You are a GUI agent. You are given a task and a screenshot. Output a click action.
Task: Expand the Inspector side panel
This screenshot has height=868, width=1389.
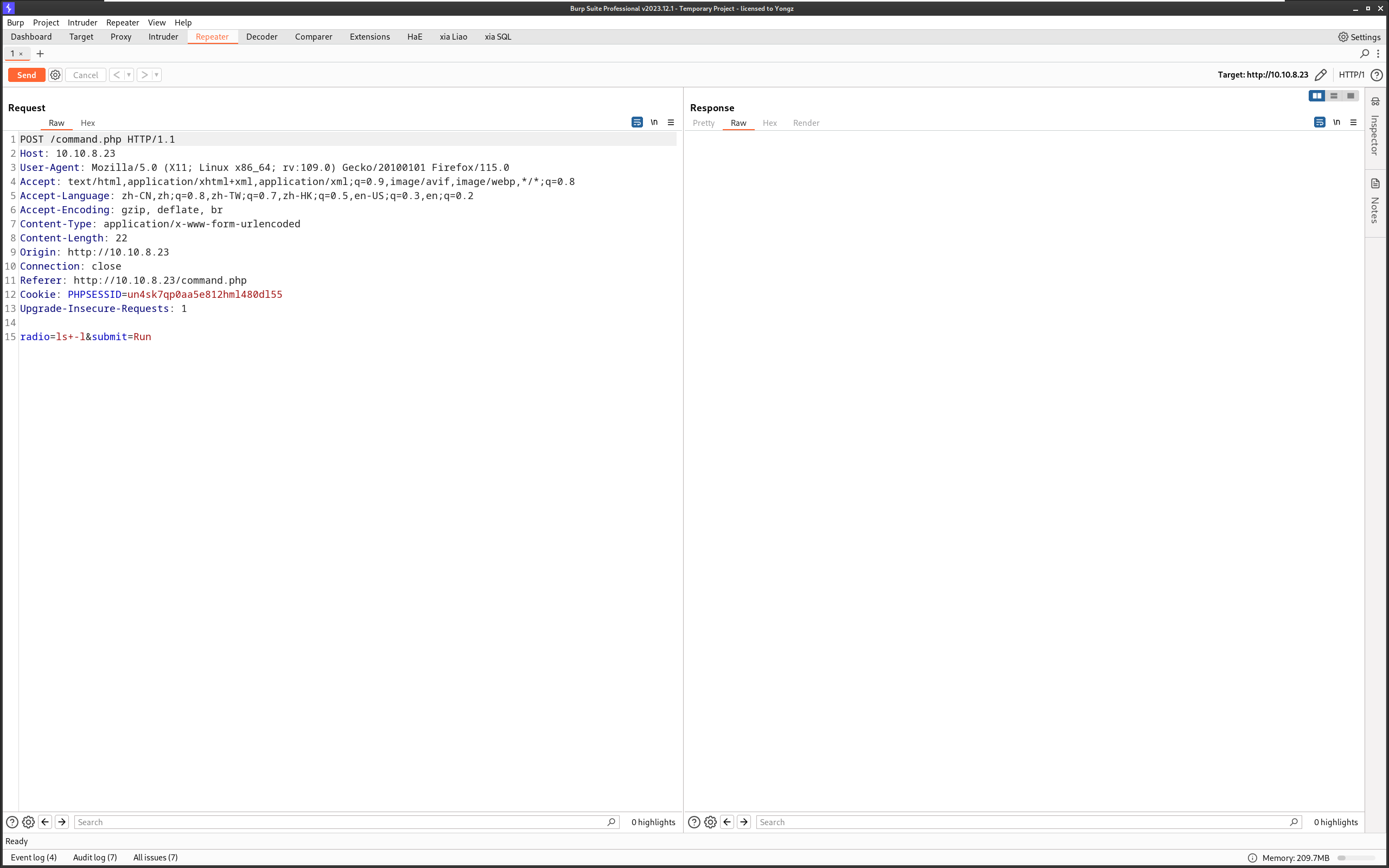coord(1375,127)
